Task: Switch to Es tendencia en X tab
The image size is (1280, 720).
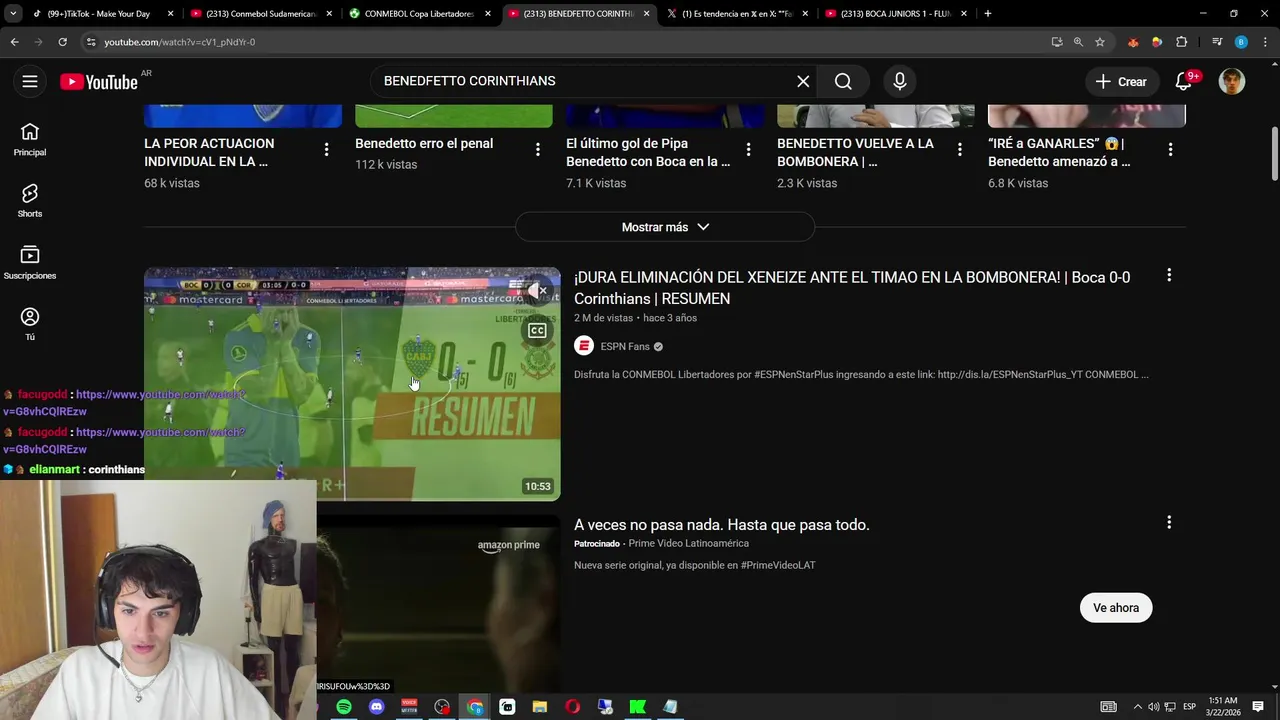Action: pos(737,14)
